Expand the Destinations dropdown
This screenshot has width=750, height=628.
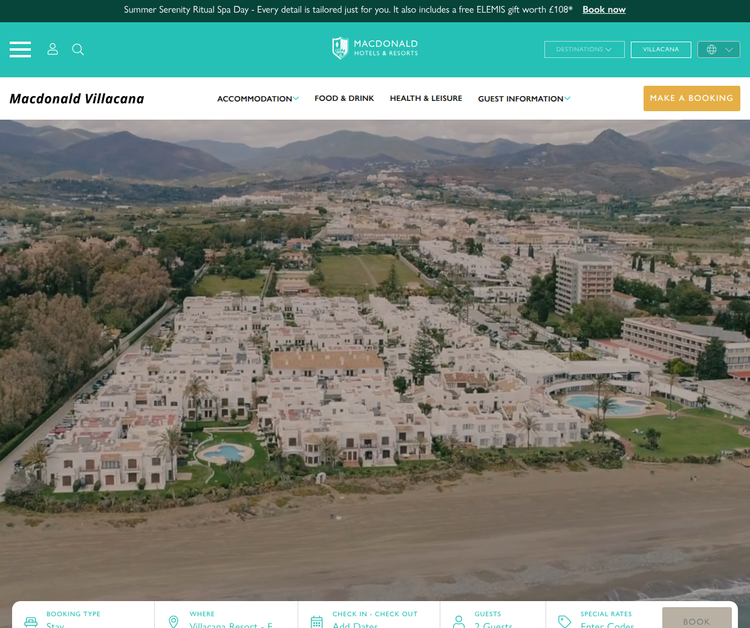(x=584, y=49)
